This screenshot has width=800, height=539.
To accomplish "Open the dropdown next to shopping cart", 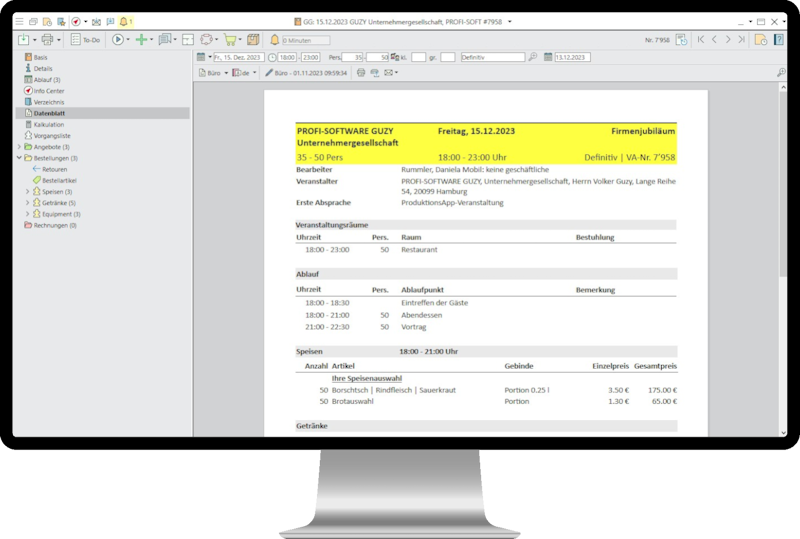I will click(240, 40).
